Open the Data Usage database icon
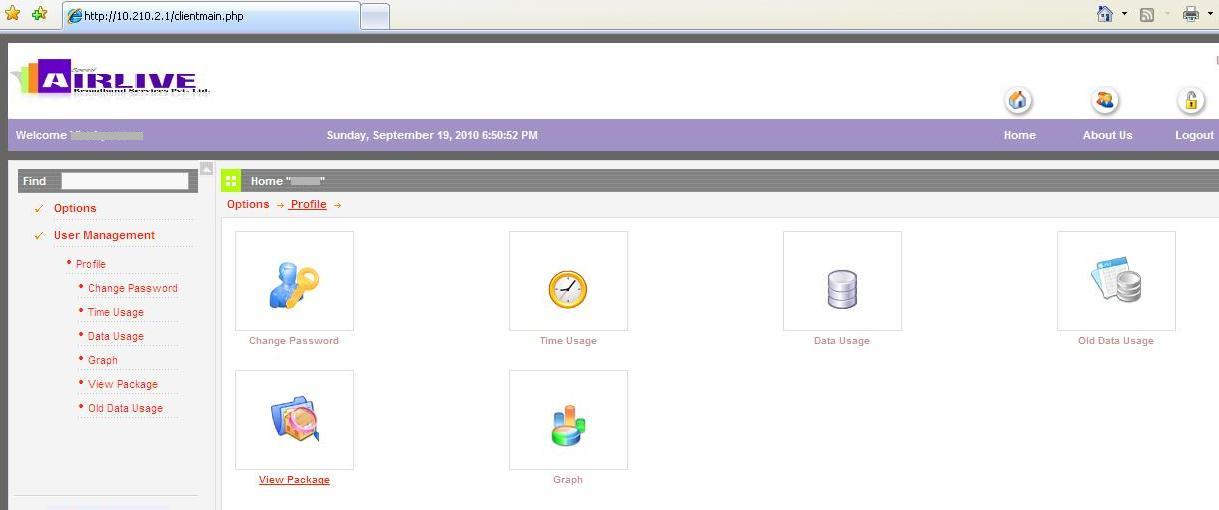 pyautogui.click(x=842, y=281)
